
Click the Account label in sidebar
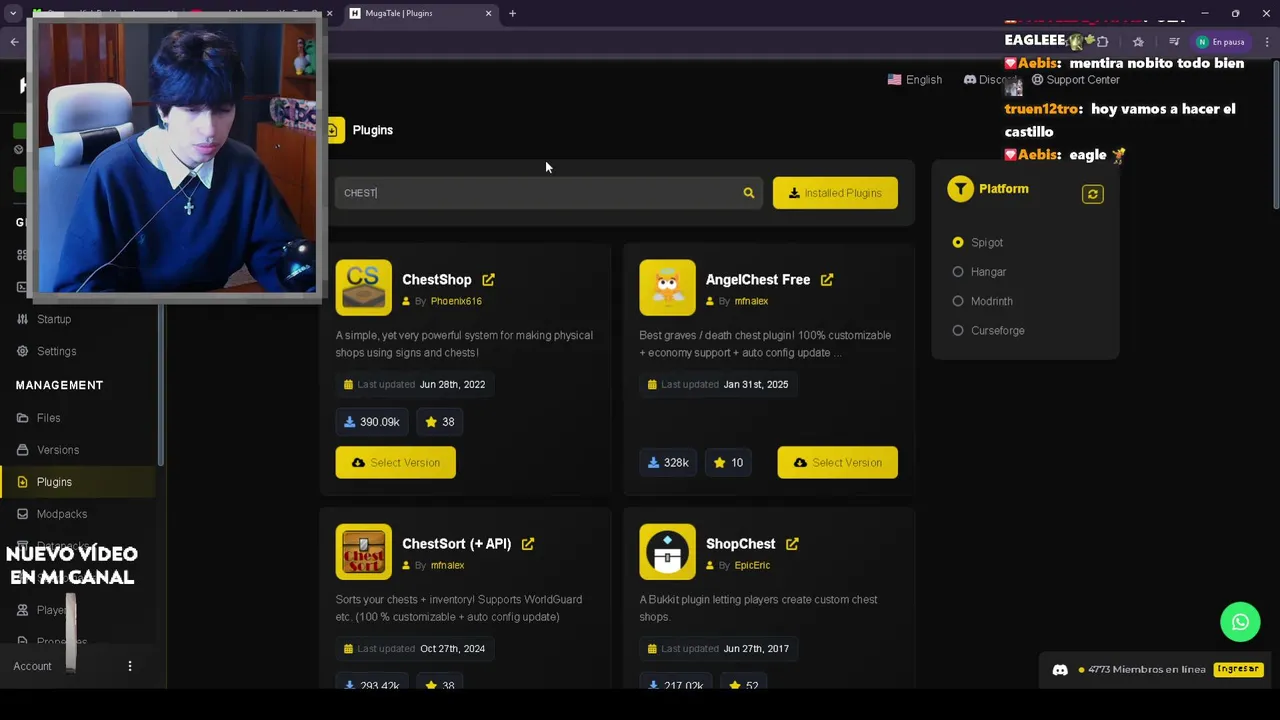pos(32,666)
